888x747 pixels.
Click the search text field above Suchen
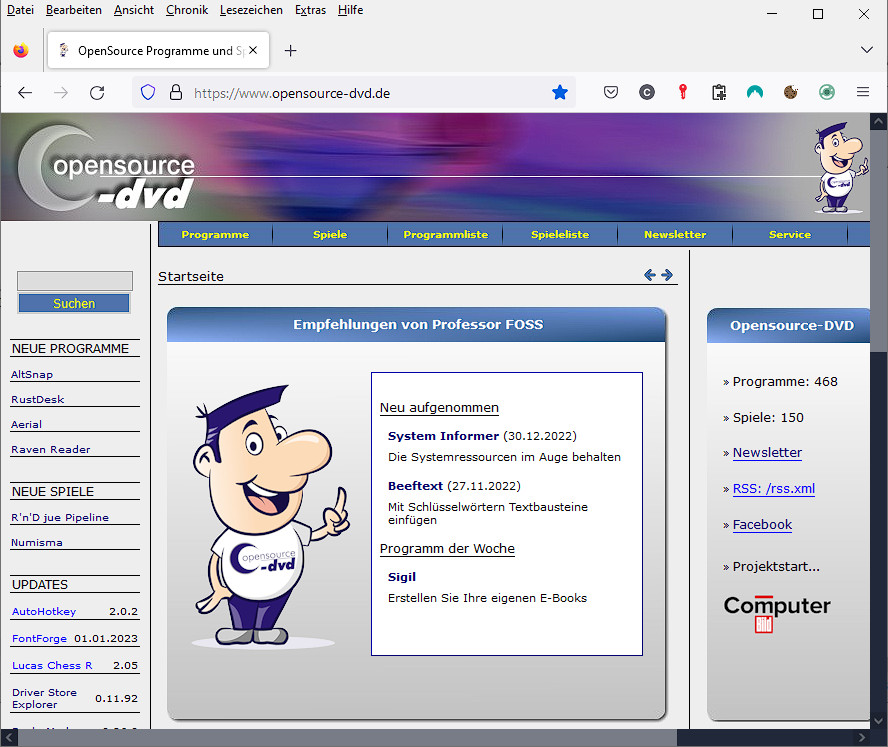click(x=75, y=281)
